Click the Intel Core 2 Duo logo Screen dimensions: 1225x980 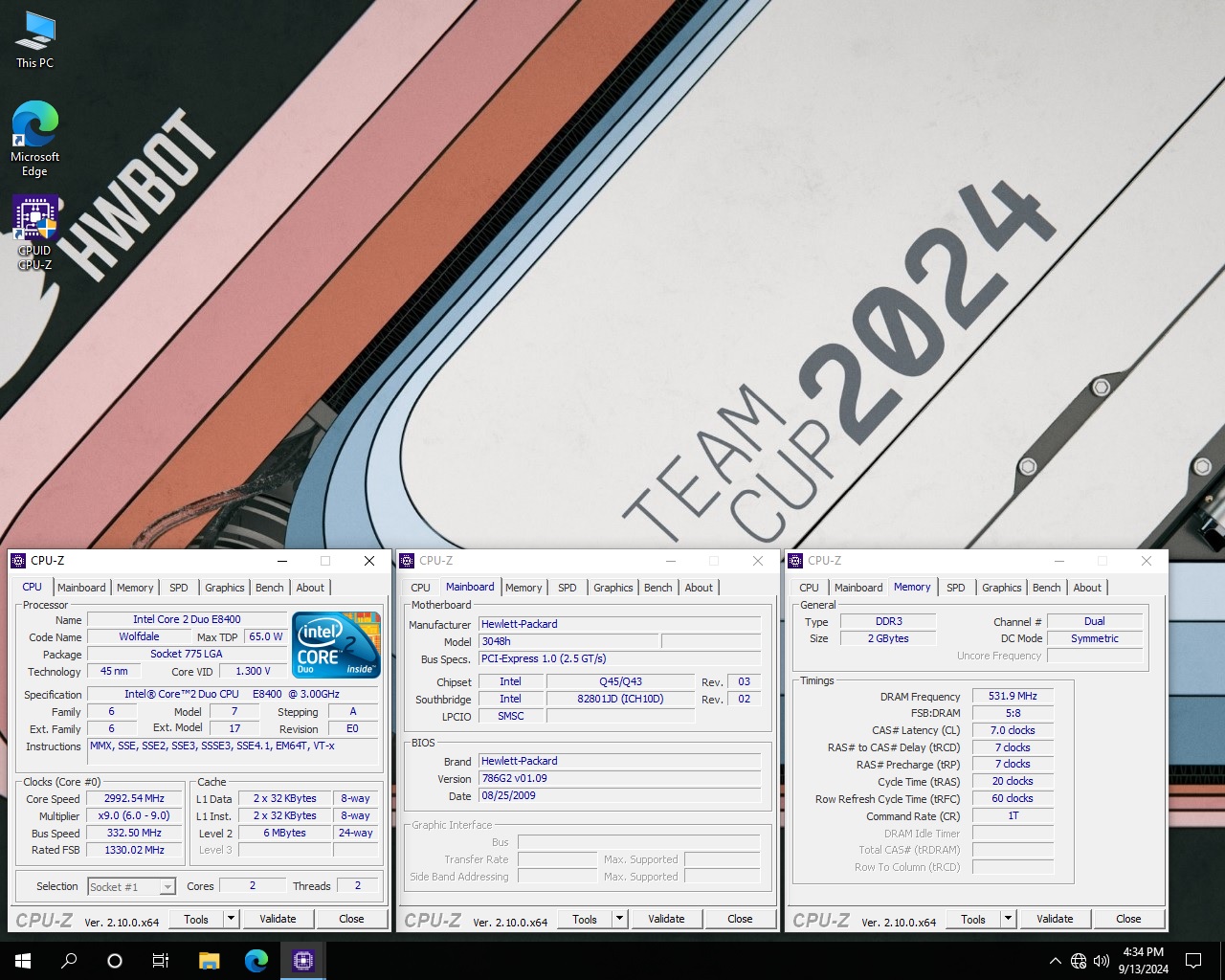coord(336,644)
